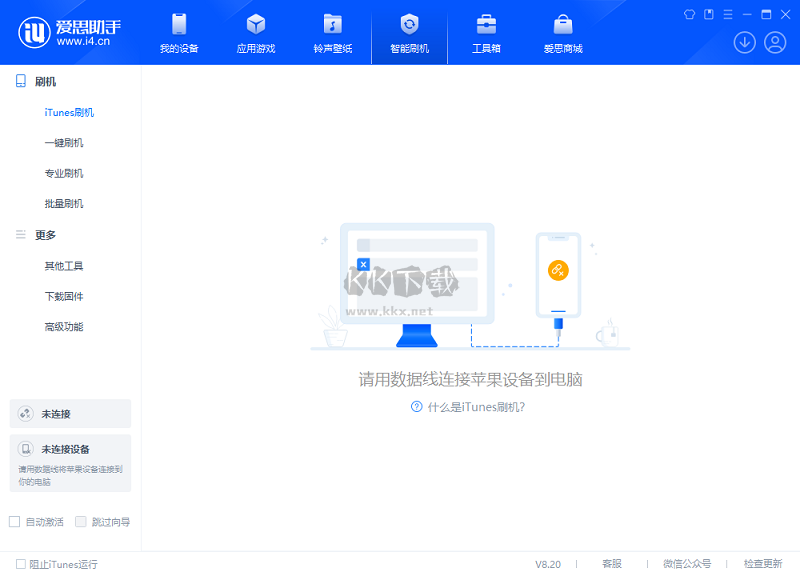Click the 更多 list icon in sidebar
800x576 pixels.
point(20,235)
